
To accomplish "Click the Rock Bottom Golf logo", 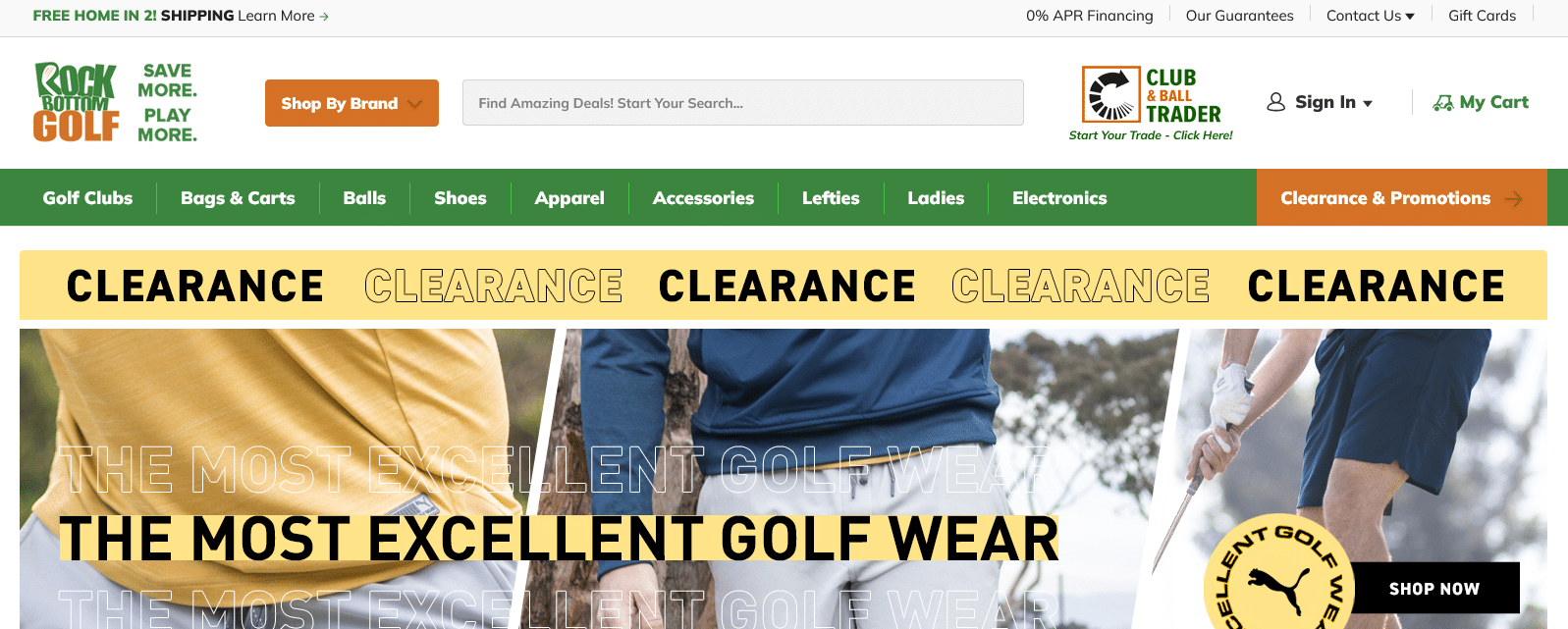I will coord(77,102).
